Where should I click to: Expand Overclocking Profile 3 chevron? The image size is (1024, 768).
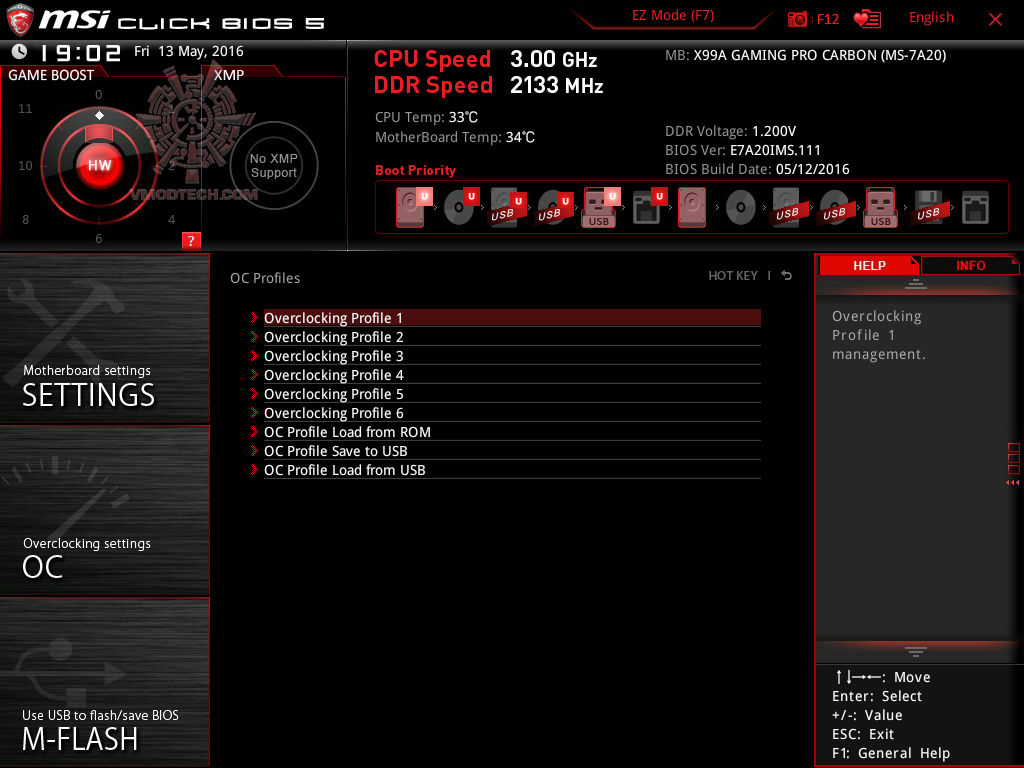coord(255,356)
